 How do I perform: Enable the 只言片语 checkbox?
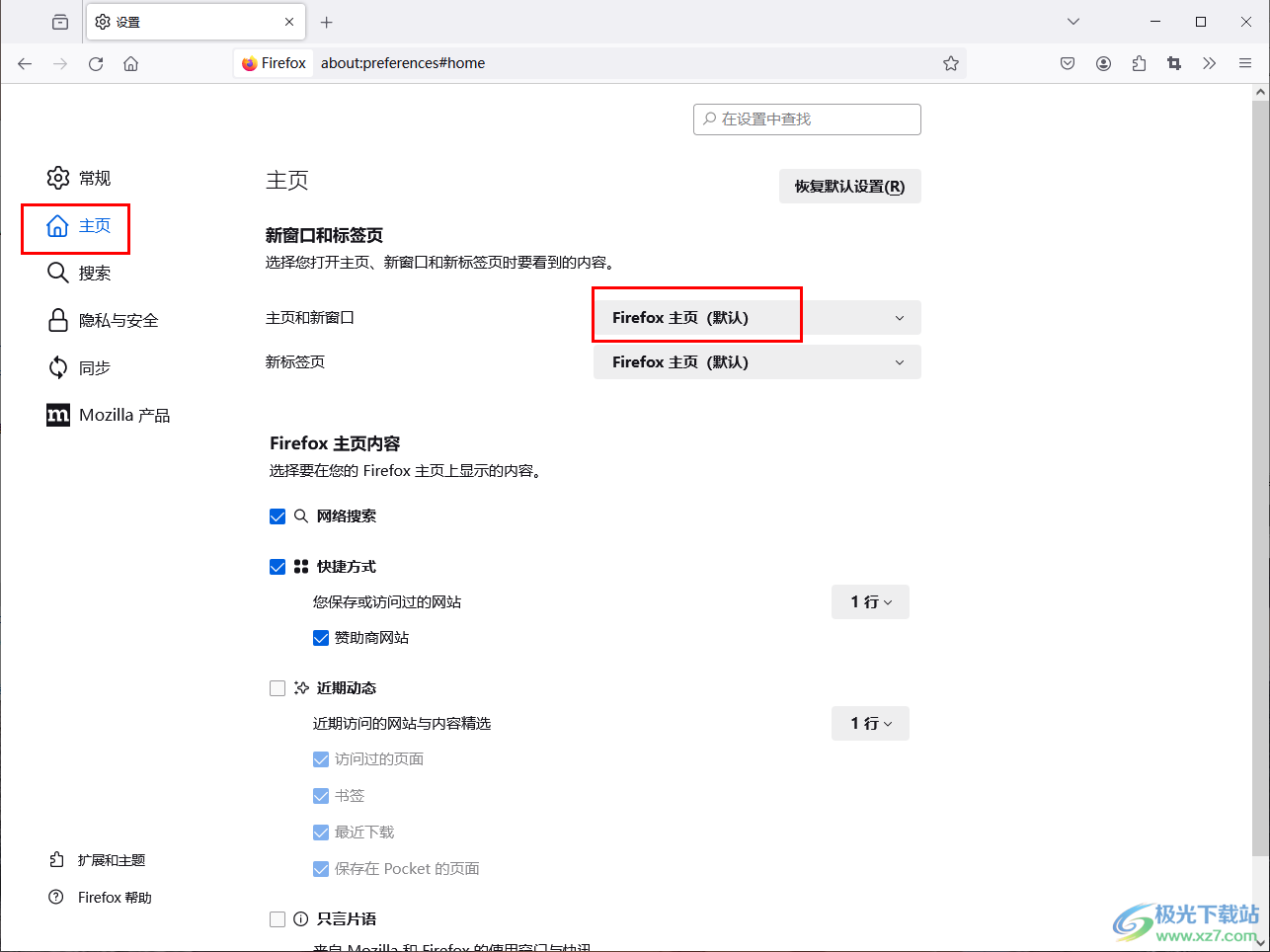point(278,919)
